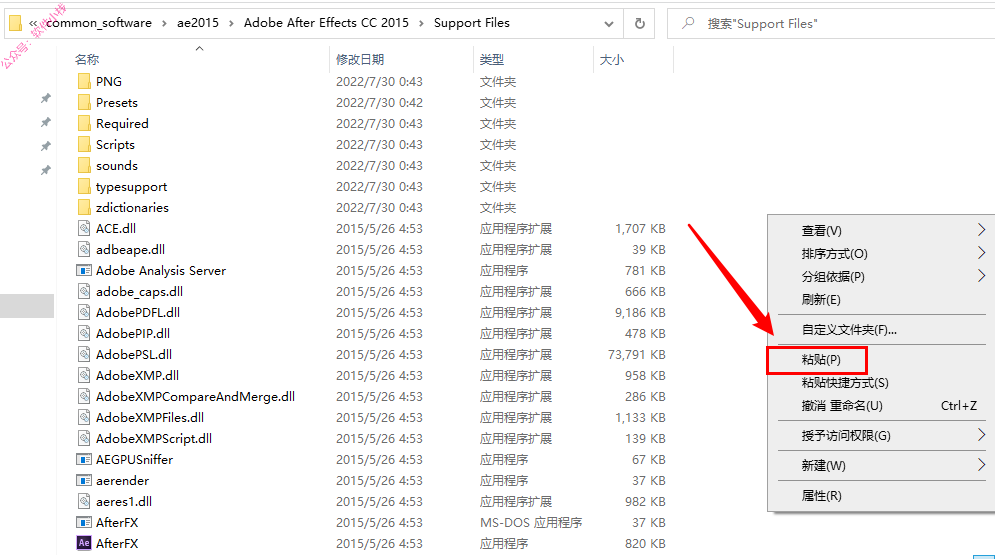
Task: Open 属性(R) from the context menu
Action: point(821,496)
